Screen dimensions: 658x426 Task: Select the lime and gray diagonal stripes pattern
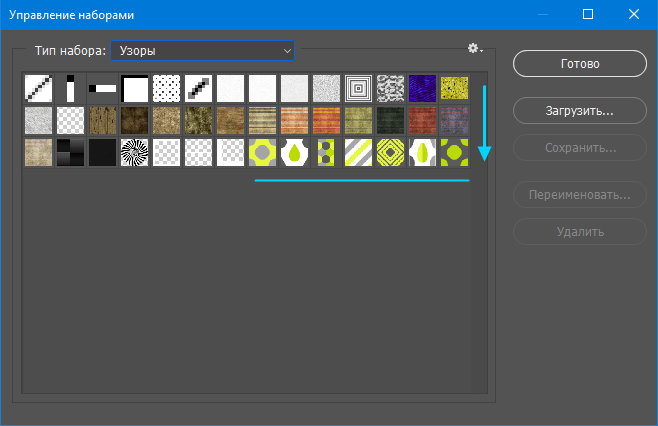[358, 152]
